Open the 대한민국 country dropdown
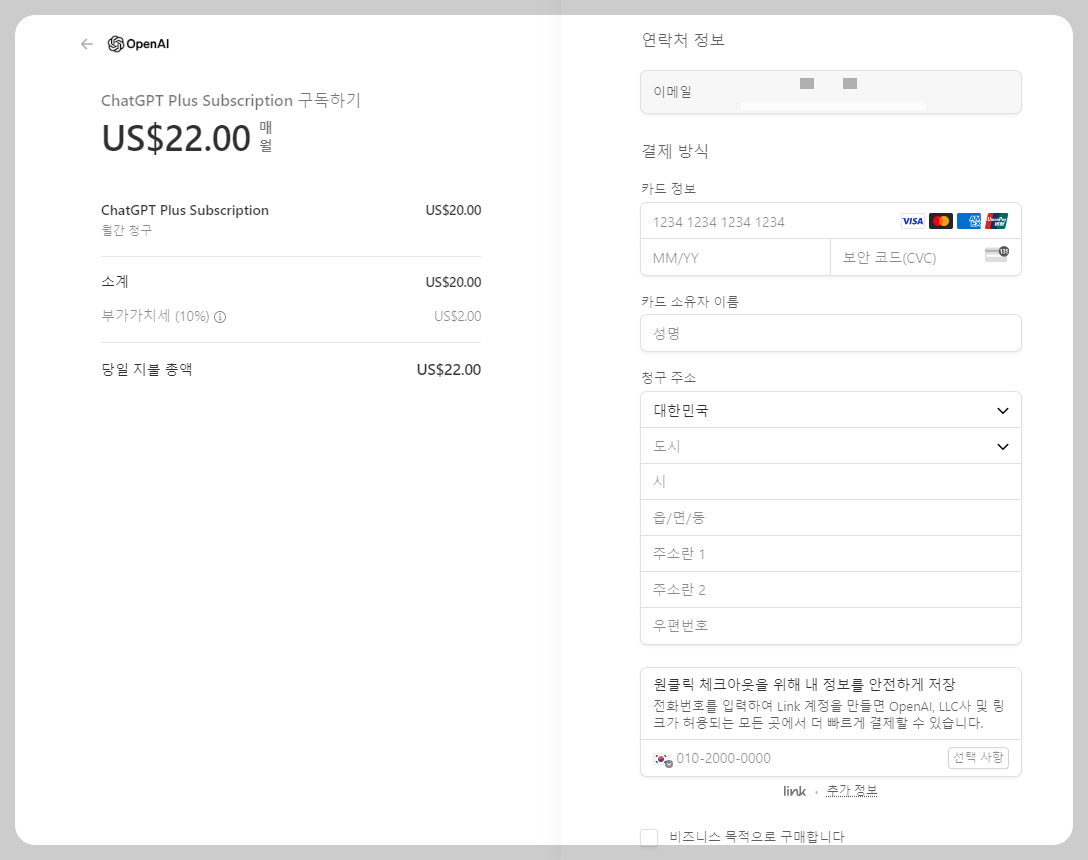Image resolution: width=1088 pixels, height=860 pixels. point(831,410)
